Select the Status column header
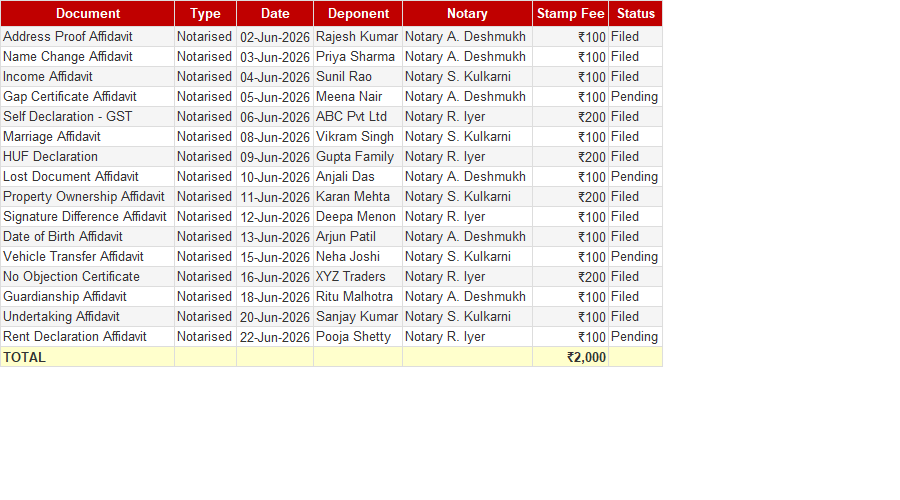This screenshot has width=900, height=500. point(635,14)
